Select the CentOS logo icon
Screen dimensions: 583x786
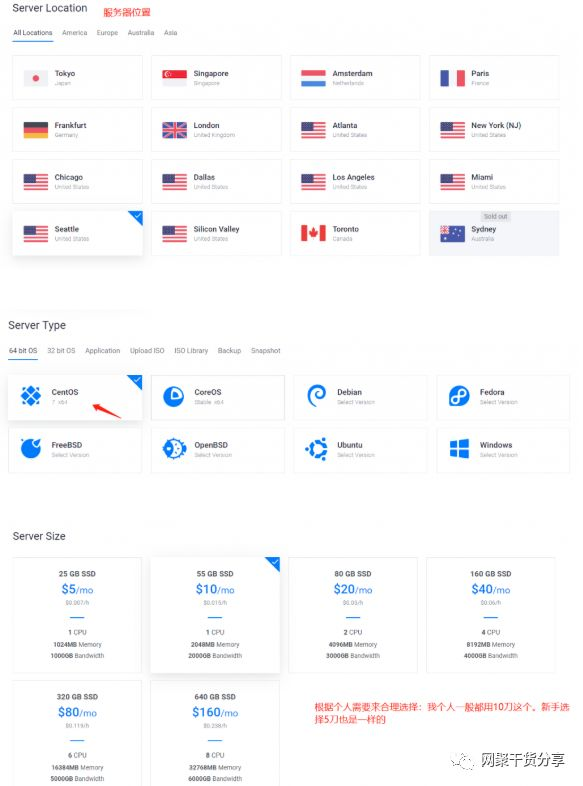tap(31, 396)
